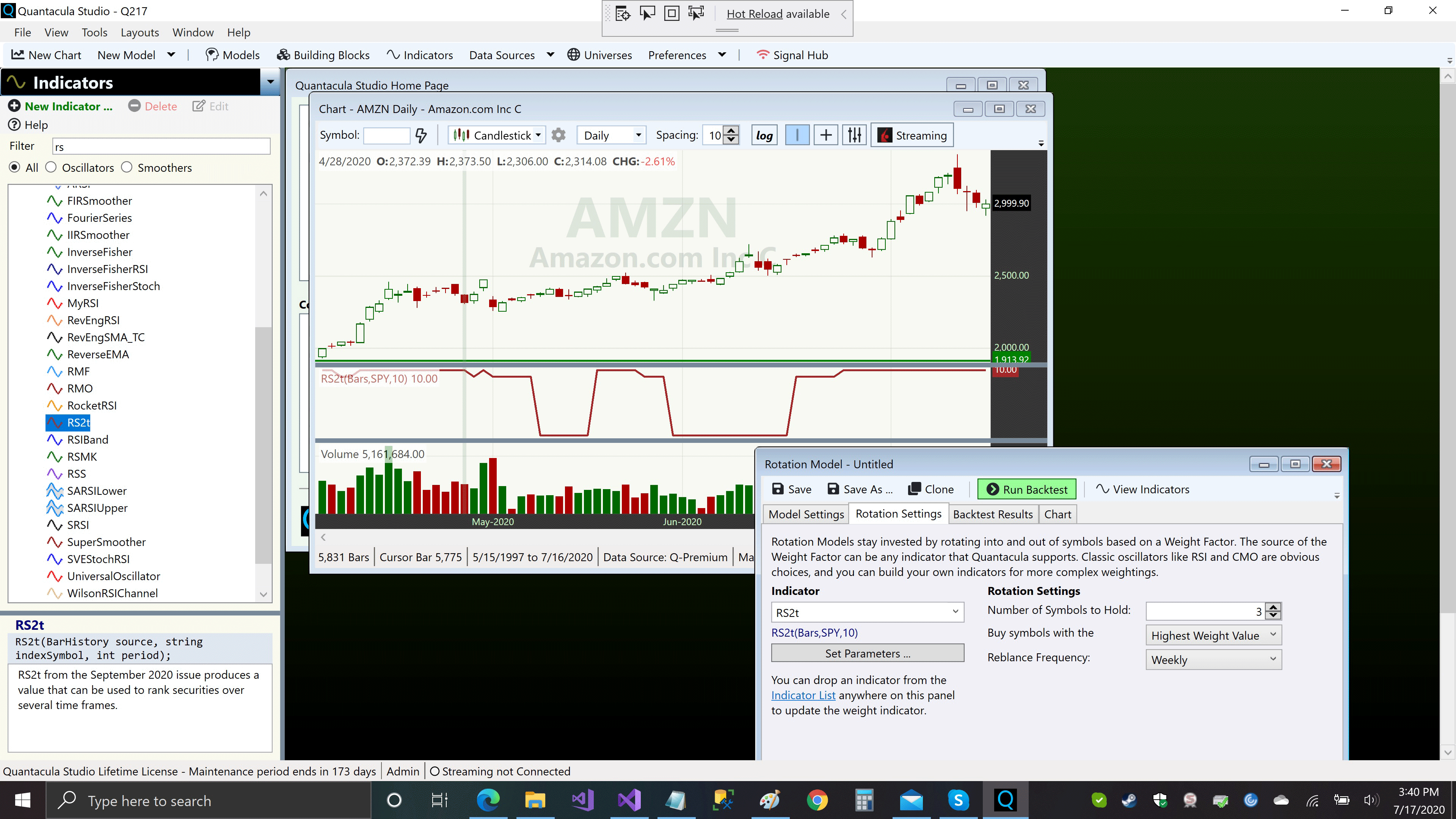This screenshot has width=1456, height=819.
Task: Clone the Rotation Model
Action: (930, 489)
